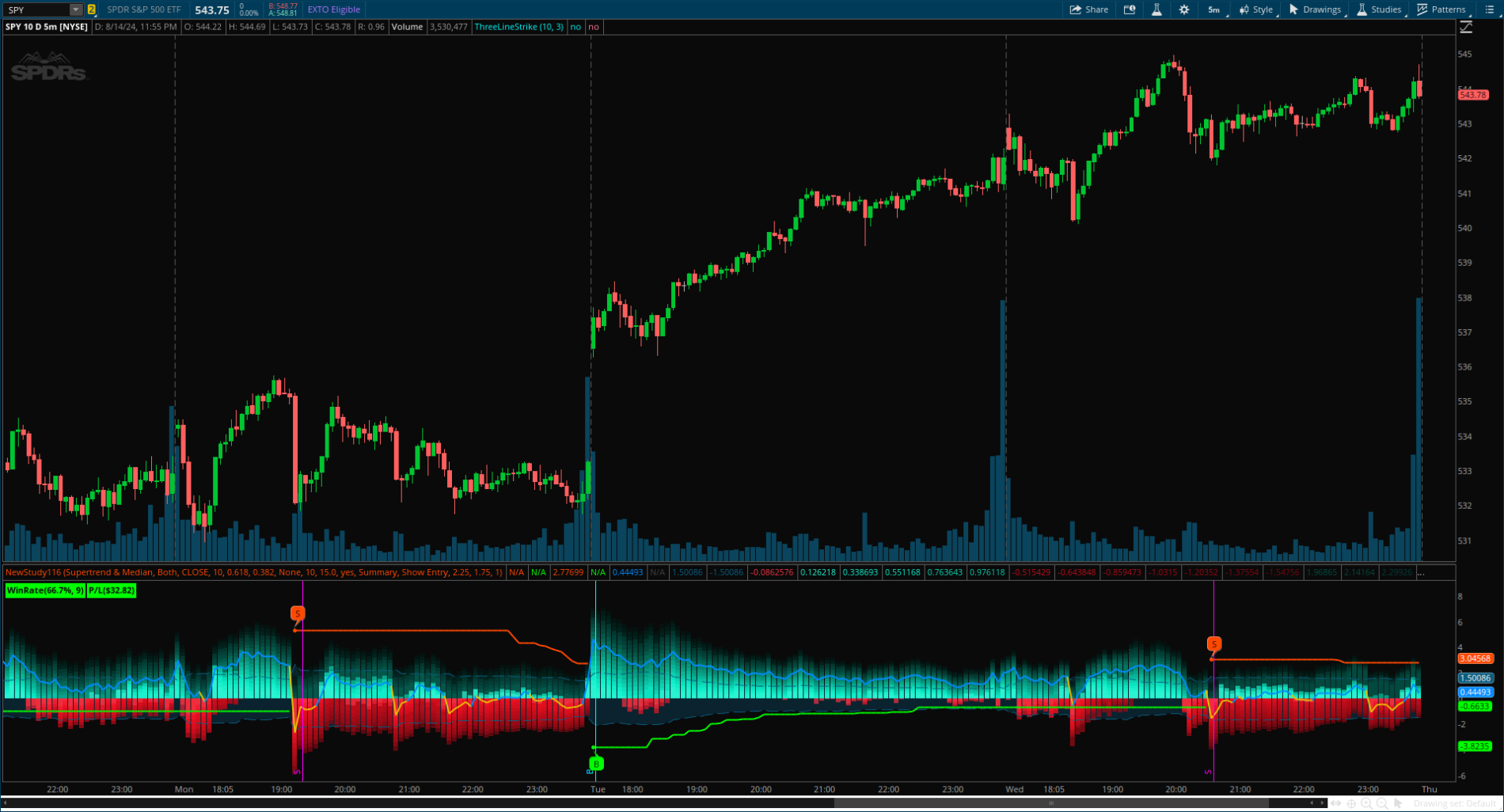Click the zoom in magnifier icon
Image resolution: width=1504 pixels, height=812 pixels.
point(1367,803)
